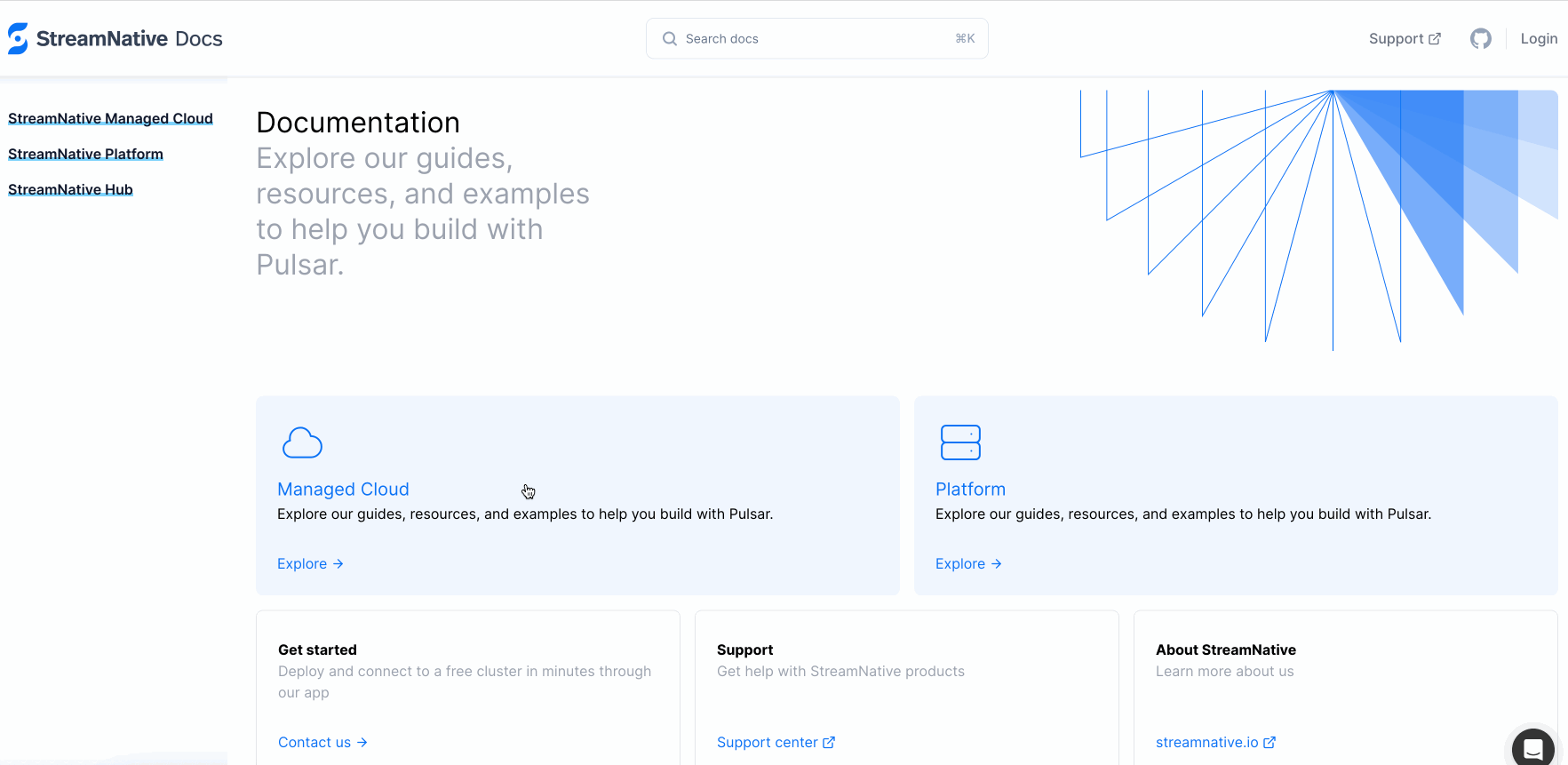This screenshot has width=1568, height=765.
Task: Click the search magnifier icon
Action: point(669,38)
